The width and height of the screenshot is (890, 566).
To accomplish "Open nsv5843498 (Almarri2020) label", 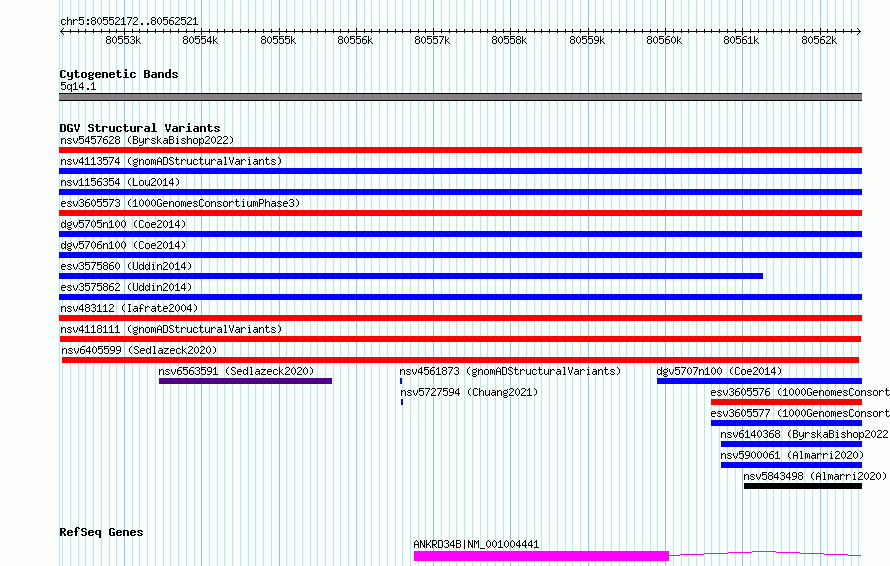I will 815,476.
